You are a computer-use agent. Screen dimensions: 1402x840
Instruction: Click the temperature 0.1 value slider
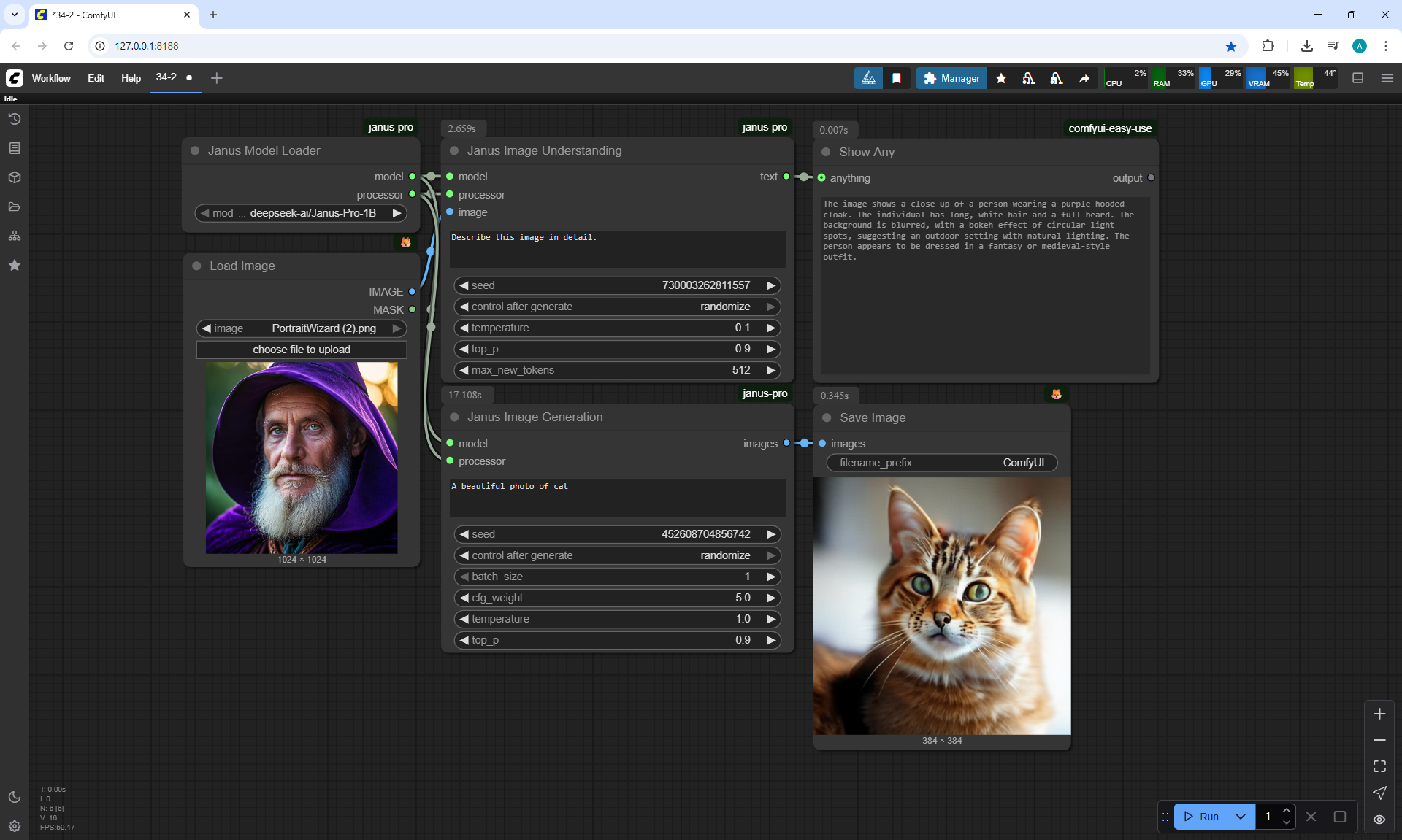[x=617, y=328]
